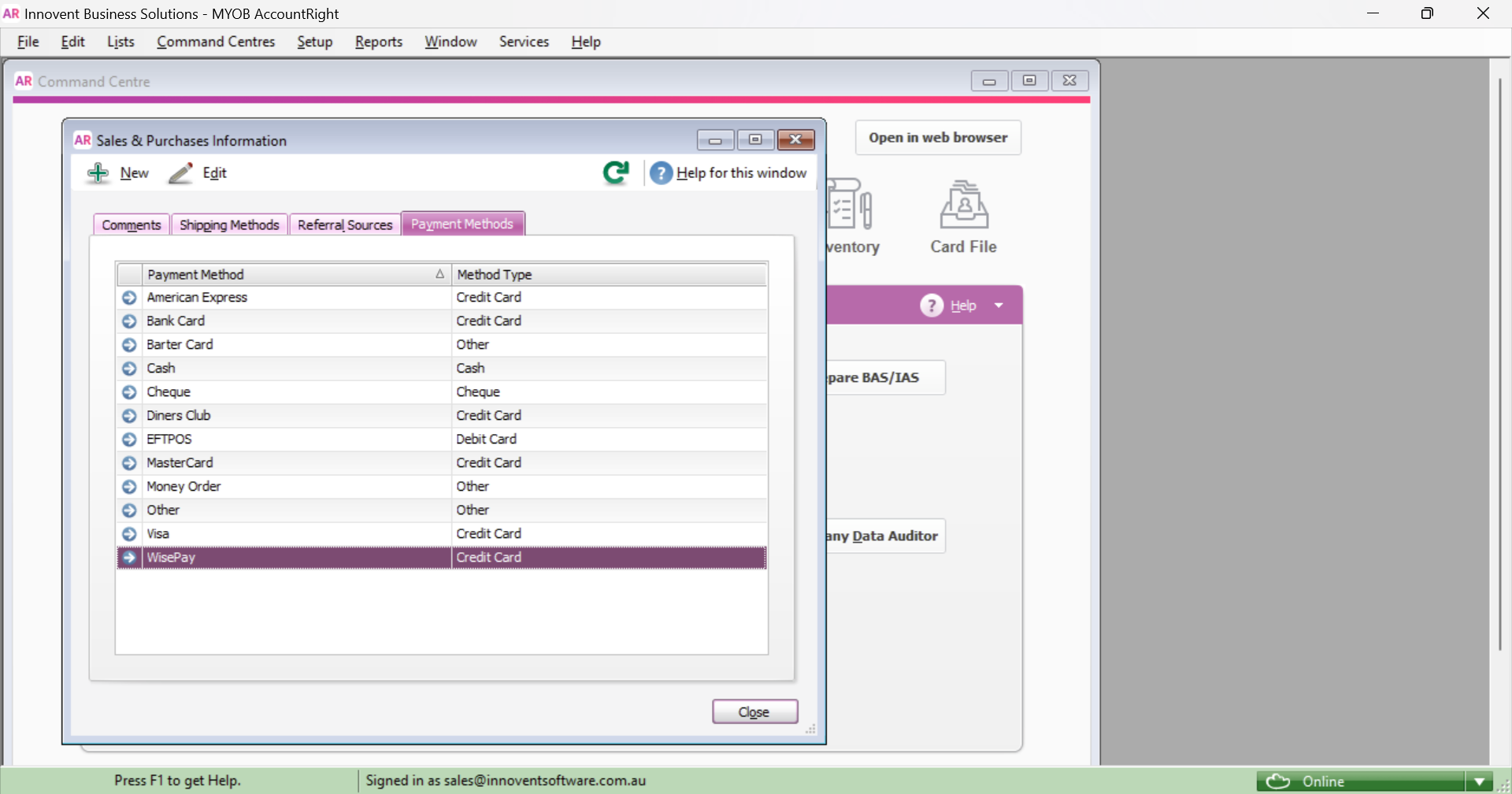
Task: Open Money Order row arrow icon
Action: coord(129,487)
